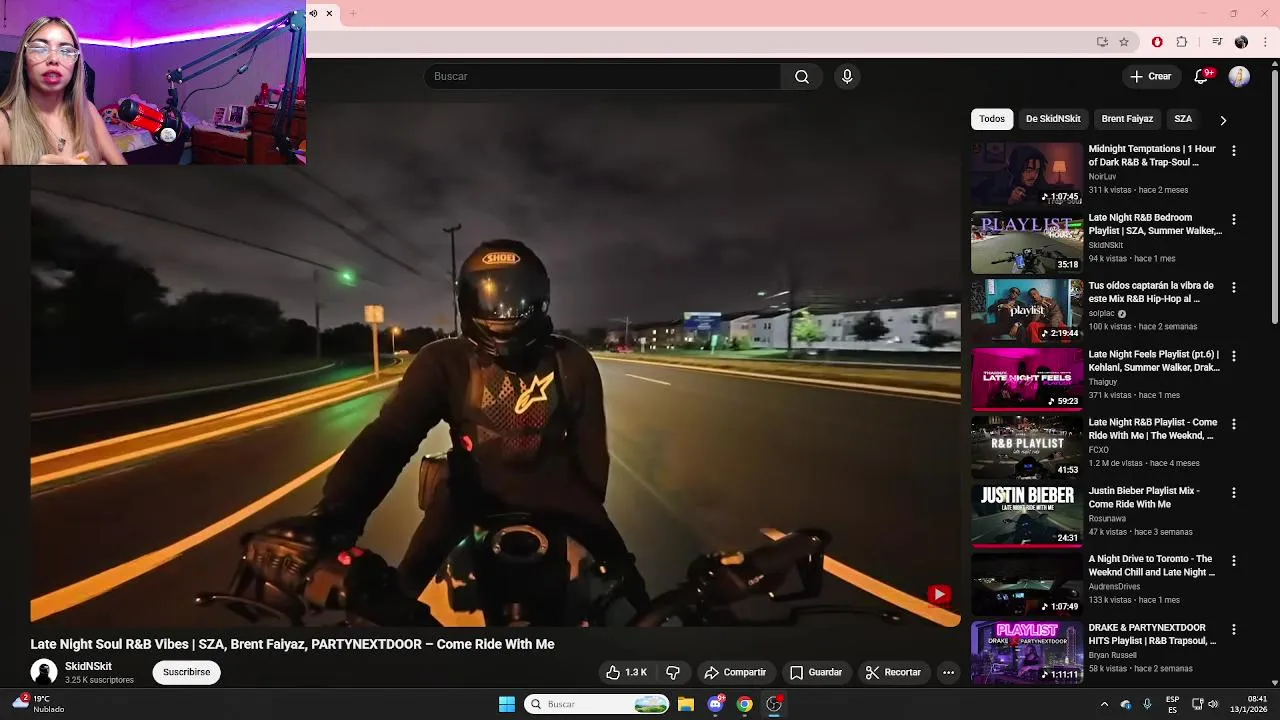This screenshot has height=720, width=1280.
Task: Open options for Justin Bieber Playlist Mix
Action: pos(1234,493)
